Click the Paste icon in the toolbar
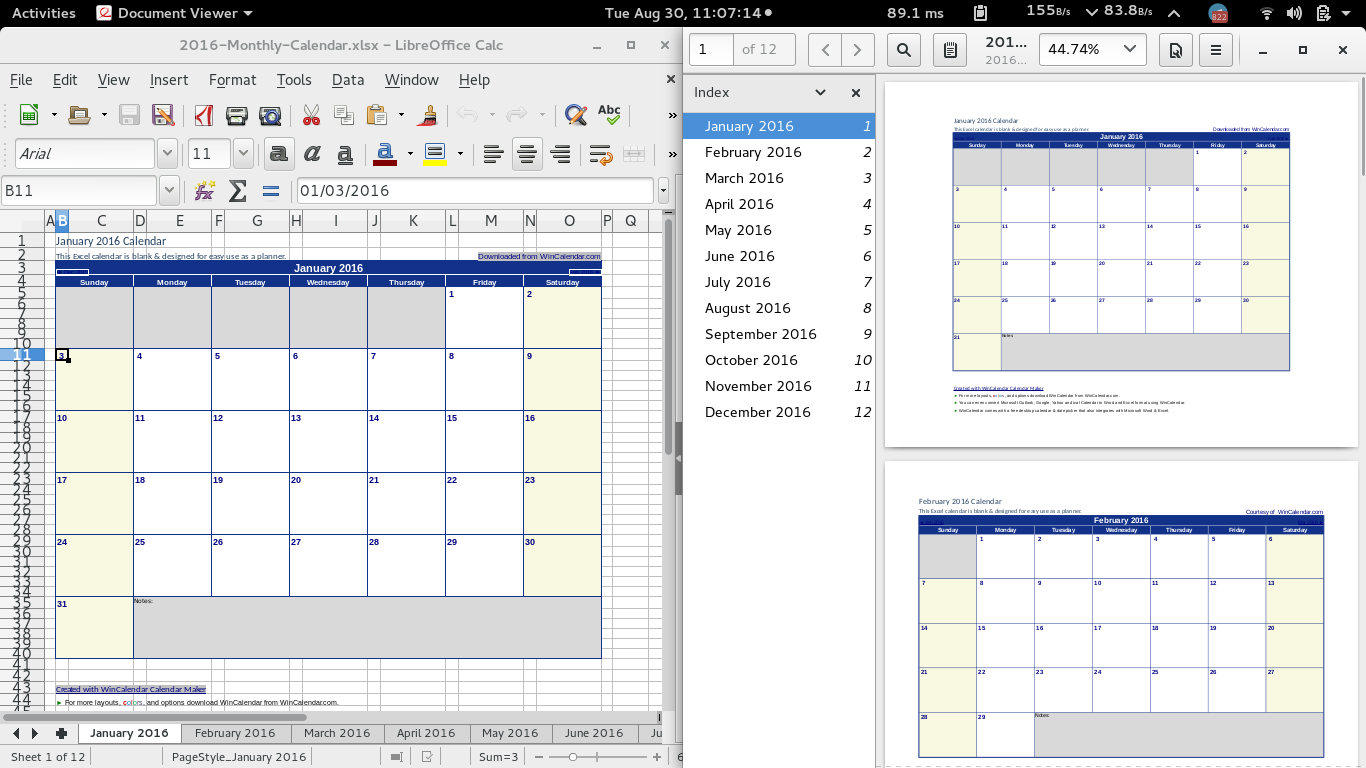The image size is (1366, 768). [x=378, y=114]
